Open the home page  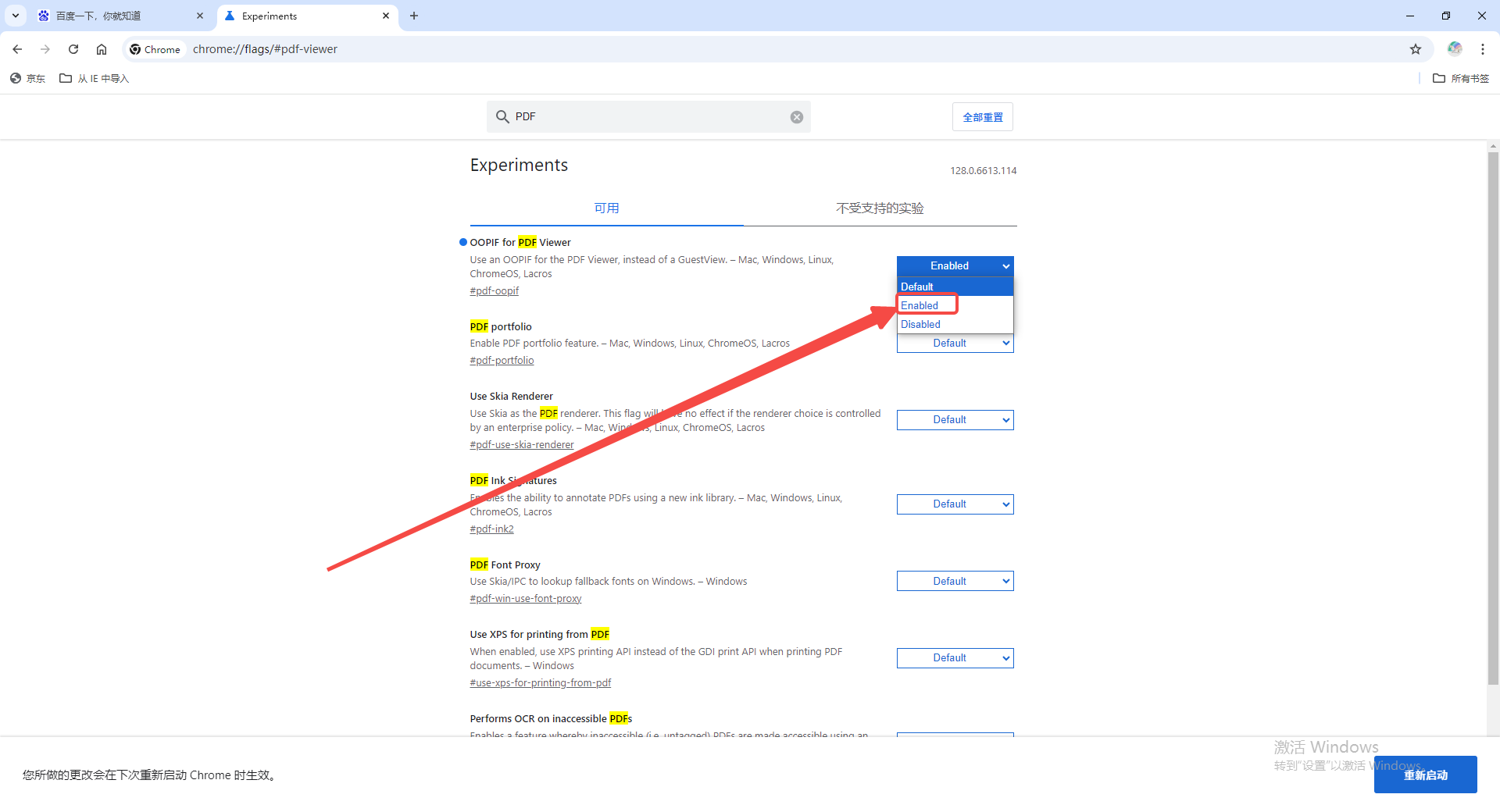coord(102,49)
